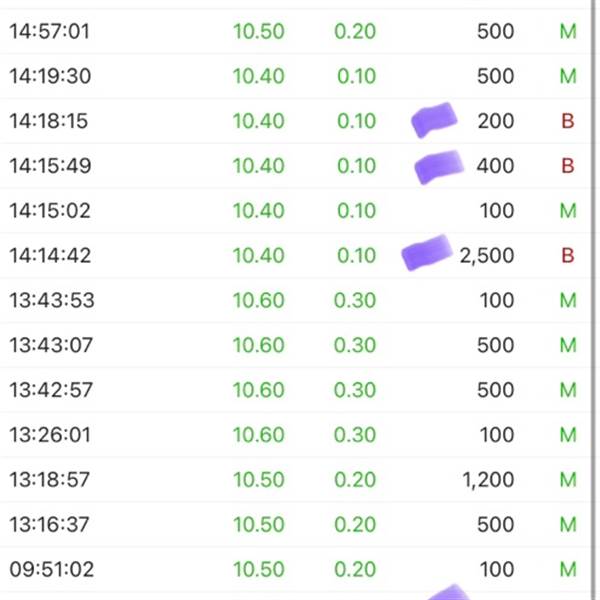Click the green M marker for 13:18:57
This screenshot has width=600, height=600.
[567, 480]
